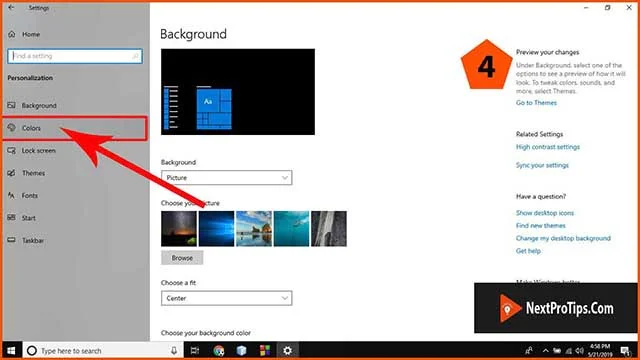Show hidden icons chevron in tray
Image resolution: width=640 pixels, height=360 pixels.
pyautogui.click(x=546, y=351)
